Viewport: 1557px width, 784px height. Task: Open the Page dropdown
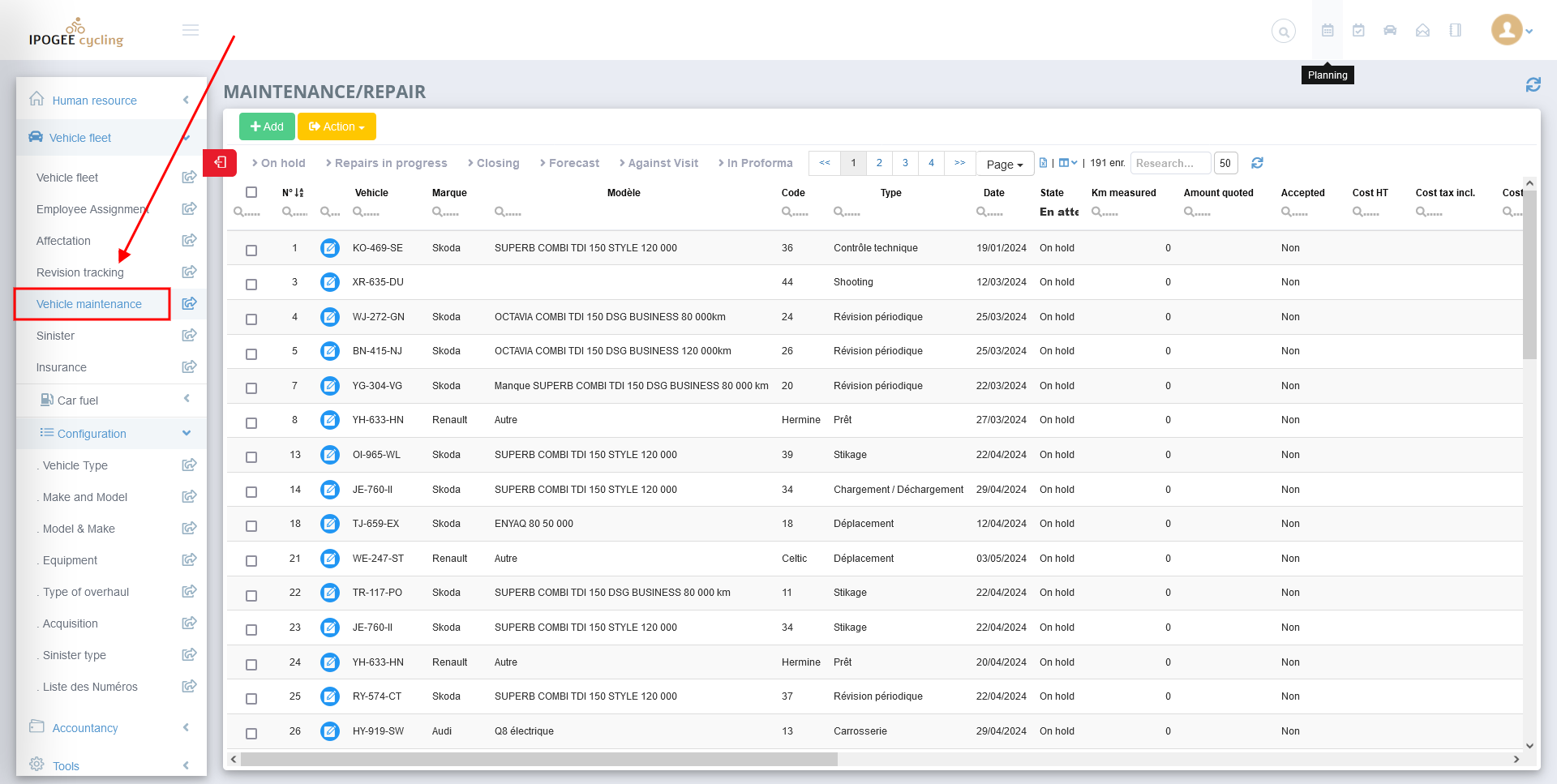[1005, 164]
